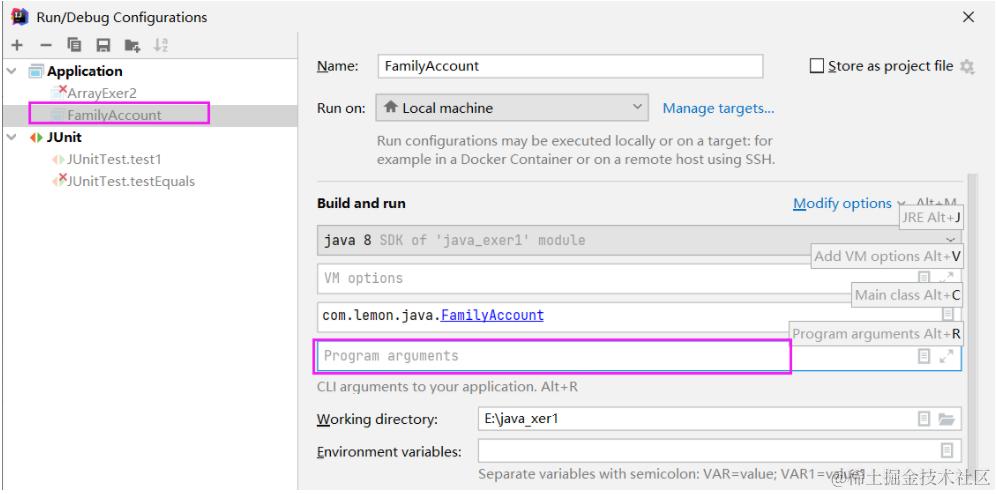Click the Add New Configuration plus icon
Screen dimensions: 997x494
point(16,45)
